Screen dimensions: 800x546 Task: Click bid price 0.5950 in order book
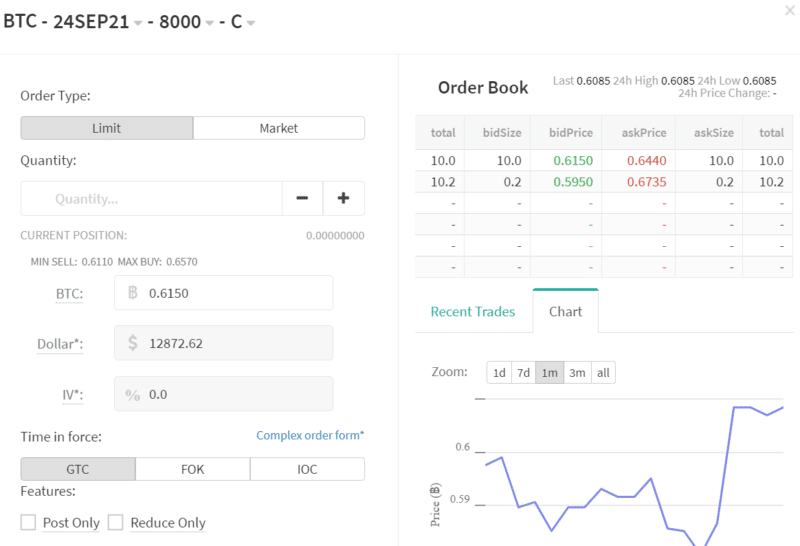click(x=573, y=182)
